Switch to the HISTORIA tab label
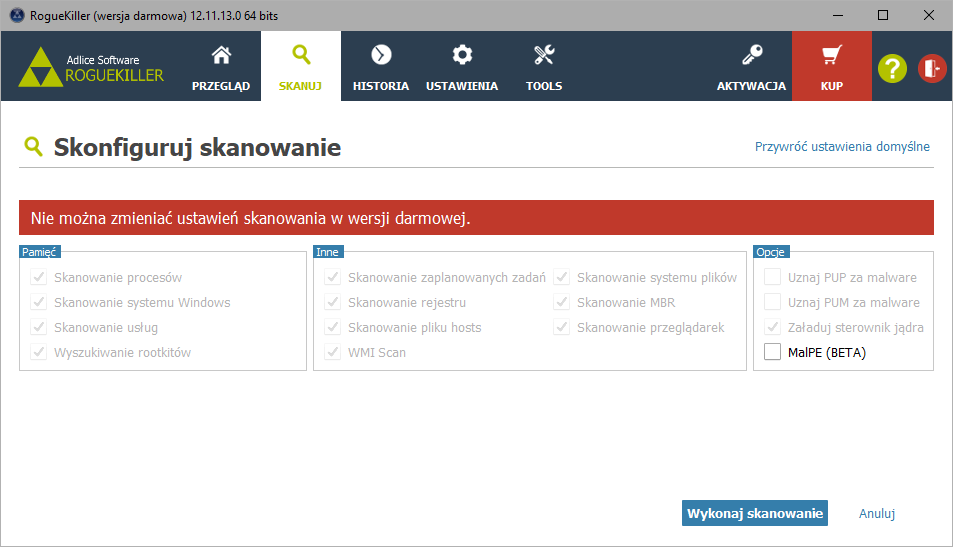Image resolution: width=953 pixels, height=547 pixels. [381, 86]
